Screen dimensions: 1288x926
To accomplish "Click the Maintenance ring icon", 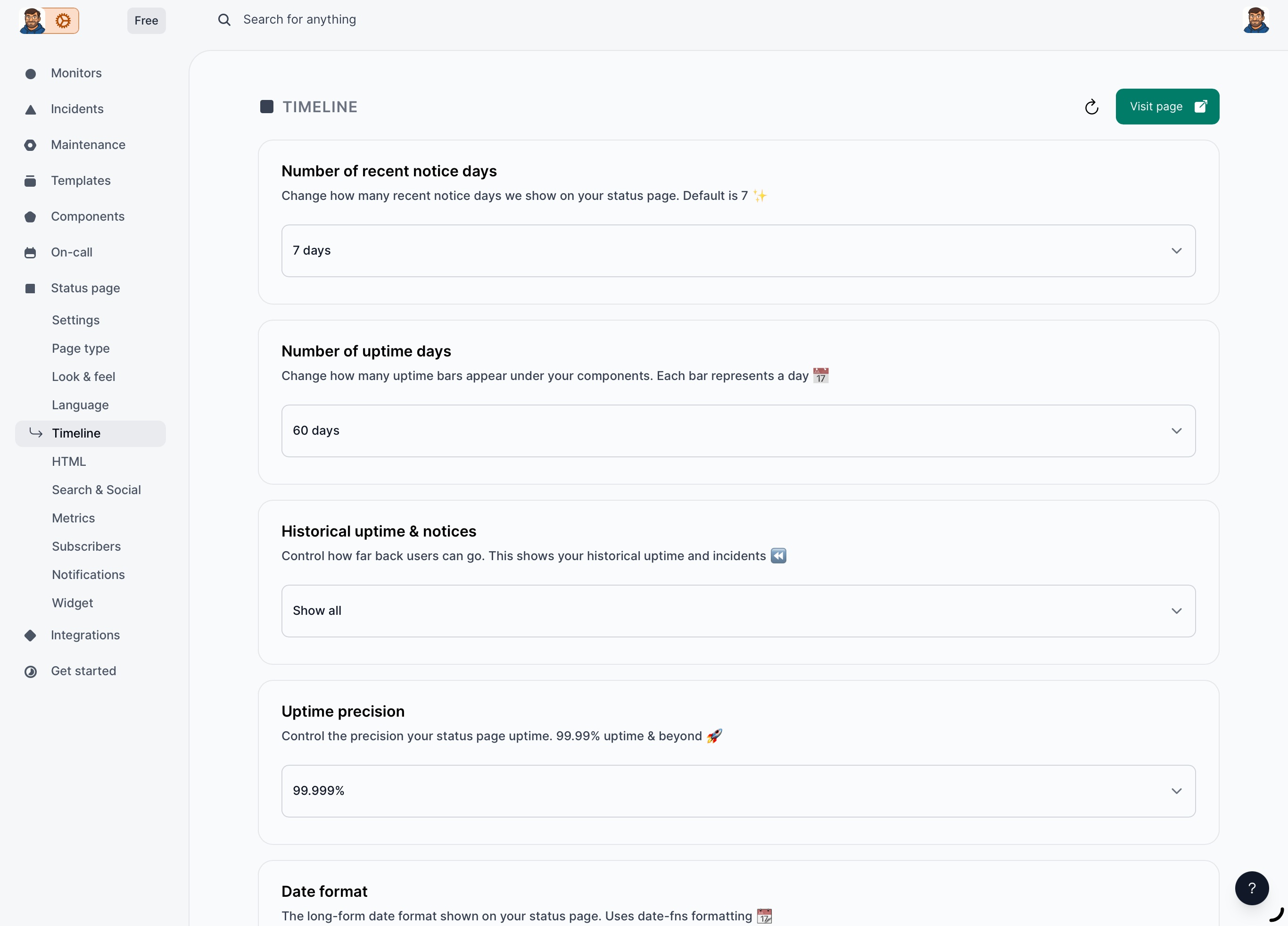I will 31,145.
